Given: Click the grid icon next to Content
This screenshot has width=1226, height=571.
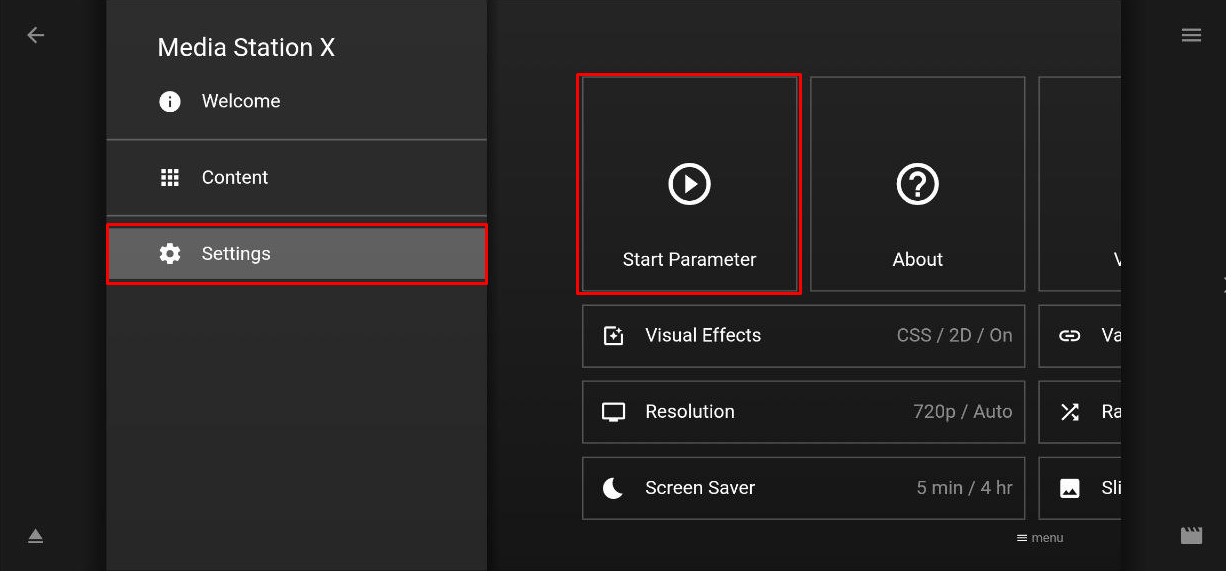Looking at the screenshot, I should (x=170, y=177).
